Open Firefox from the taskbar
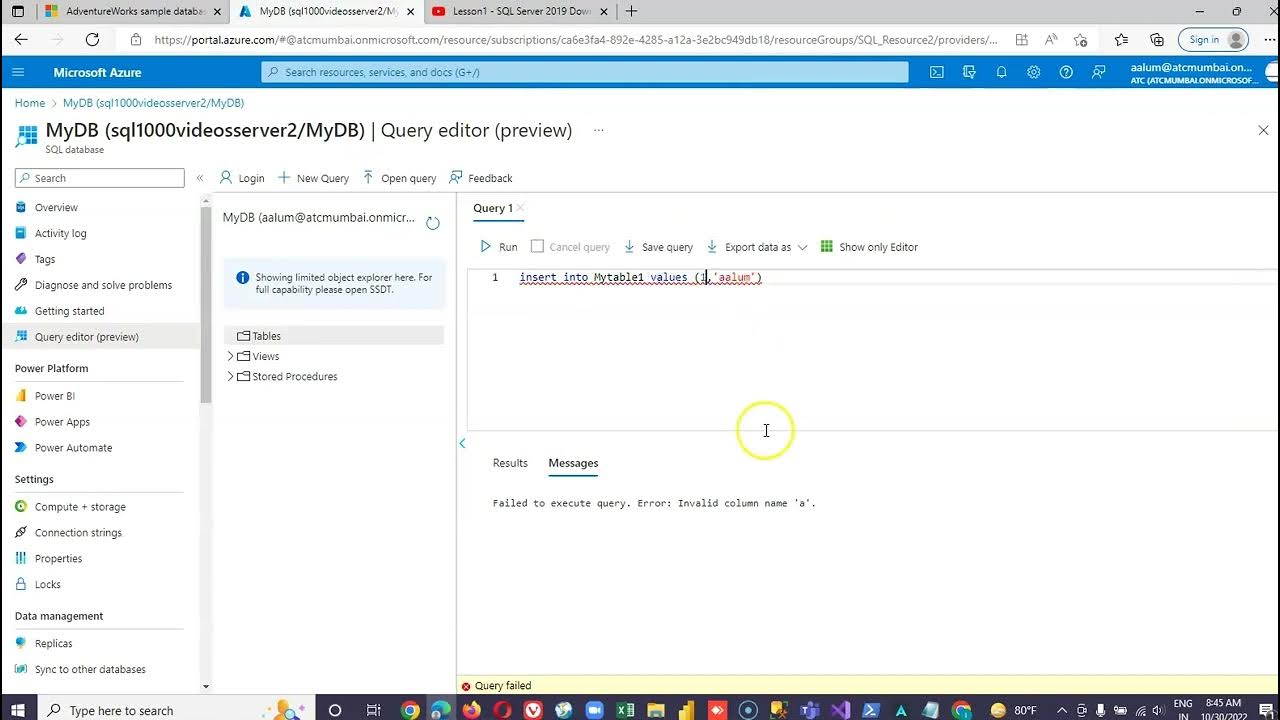Viewport: 1280px width, 720px height. point(472,710)
